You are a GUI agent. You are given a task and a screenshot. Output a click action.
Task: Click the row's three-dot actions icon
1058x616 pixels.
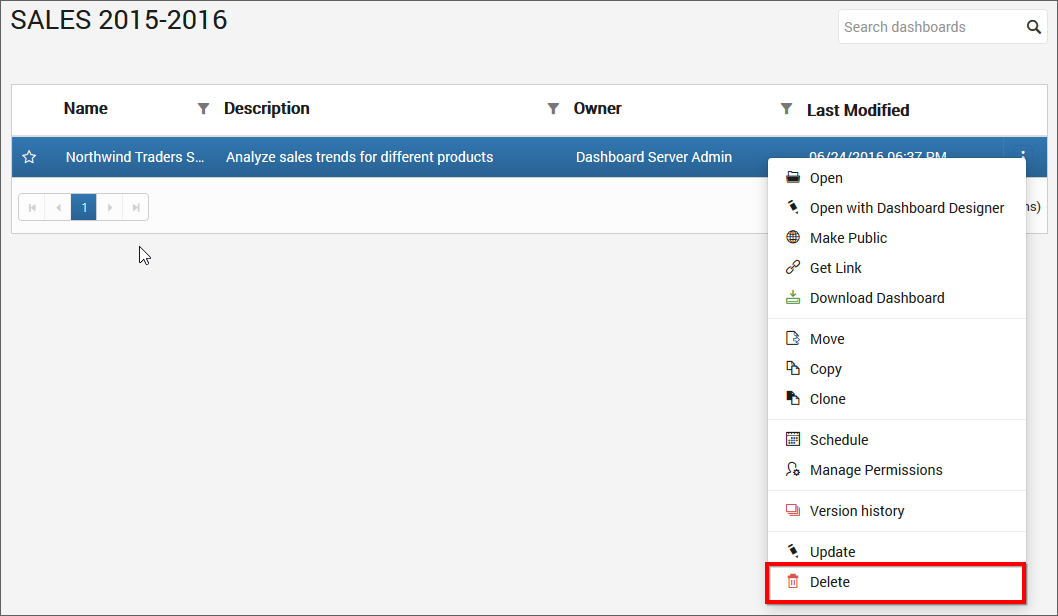(x=1024, y=153)
